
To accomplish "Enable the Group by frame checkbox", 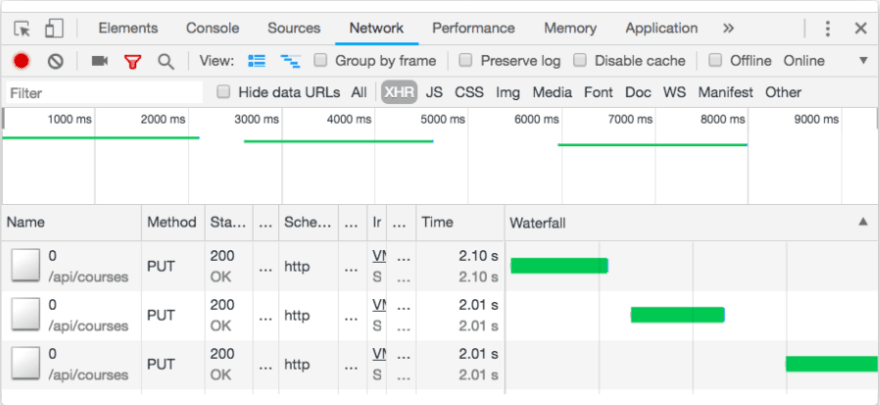I will (x=320, y=60).
